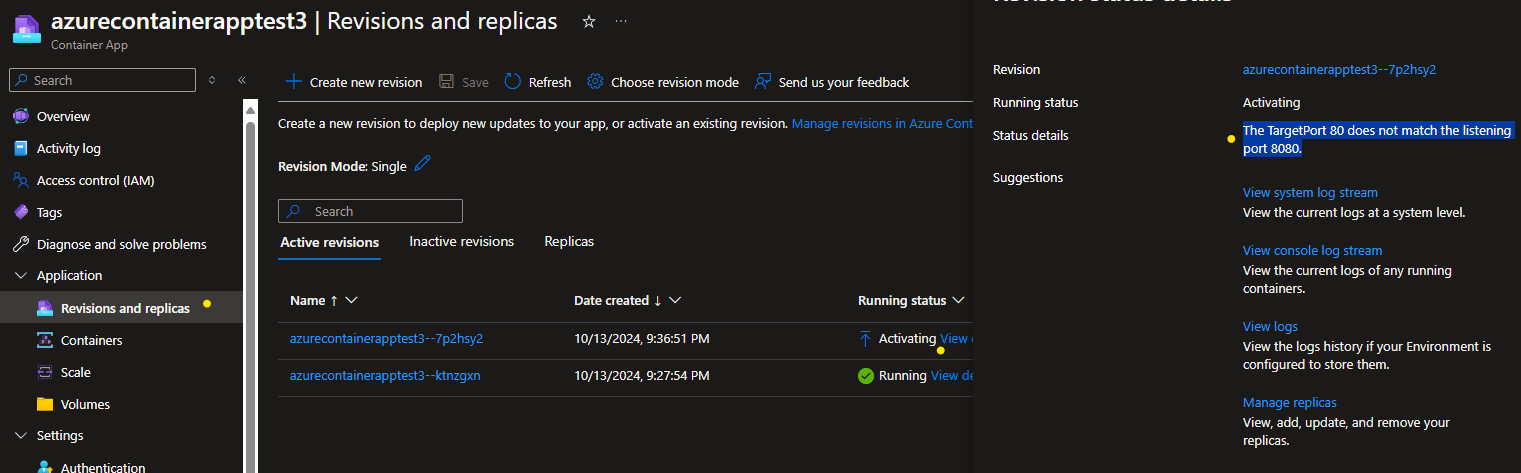Click the Container App resource icon
Image resolution: width=1521 pixels, height=473 pixels.
[26, 28]
